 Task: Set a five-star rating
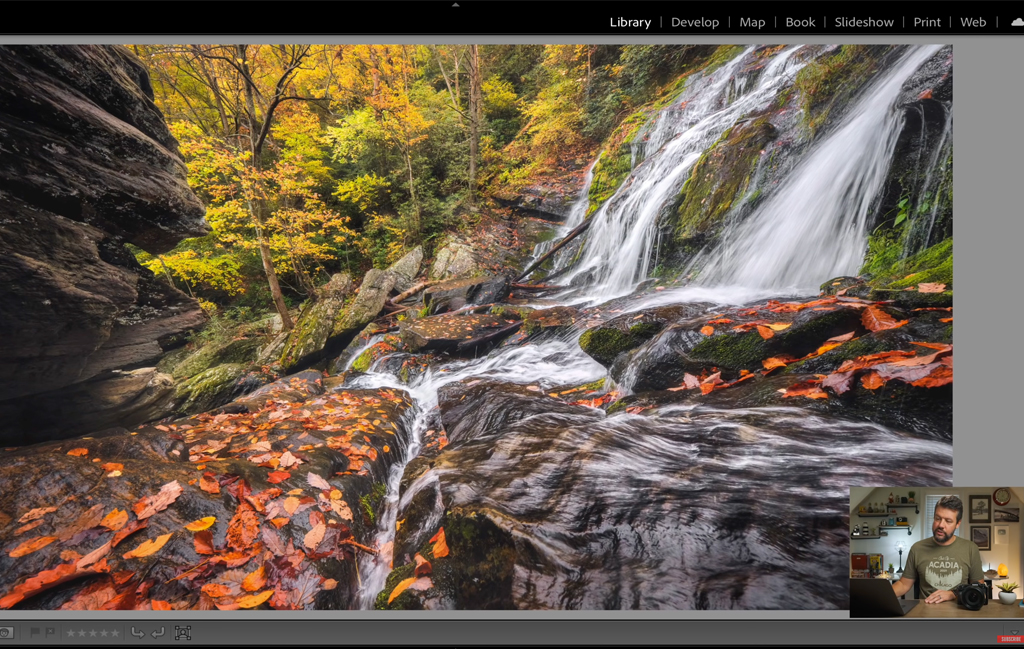pyautogui.click(x=115, y=632)
